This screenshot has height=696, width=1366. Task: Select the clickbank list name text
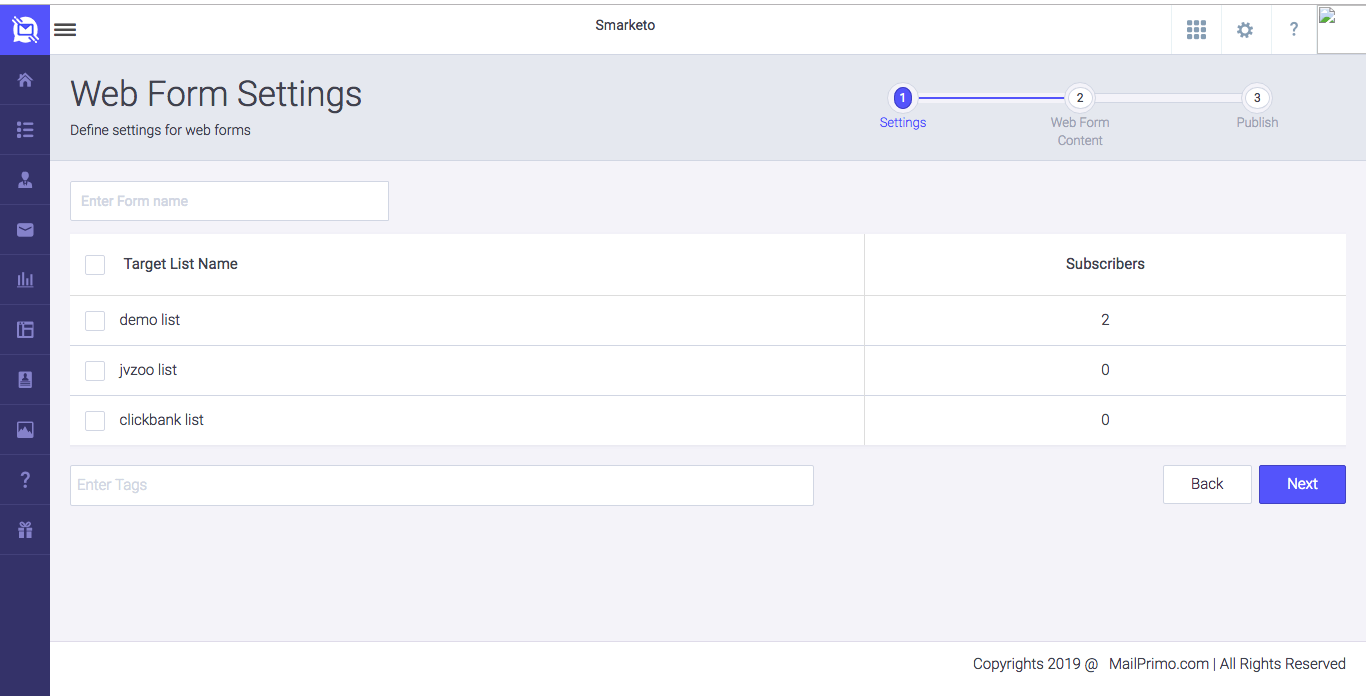162,420
